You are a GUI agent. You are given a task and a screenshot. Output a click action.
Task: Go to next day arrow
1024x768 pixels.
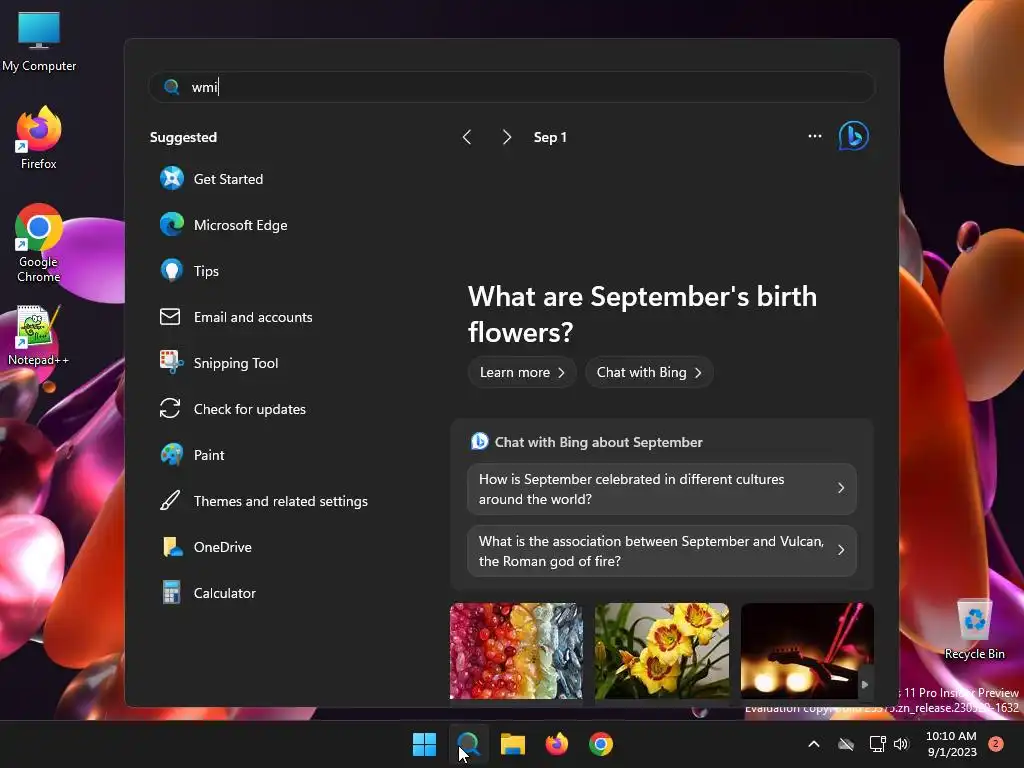tap(506, 137)
